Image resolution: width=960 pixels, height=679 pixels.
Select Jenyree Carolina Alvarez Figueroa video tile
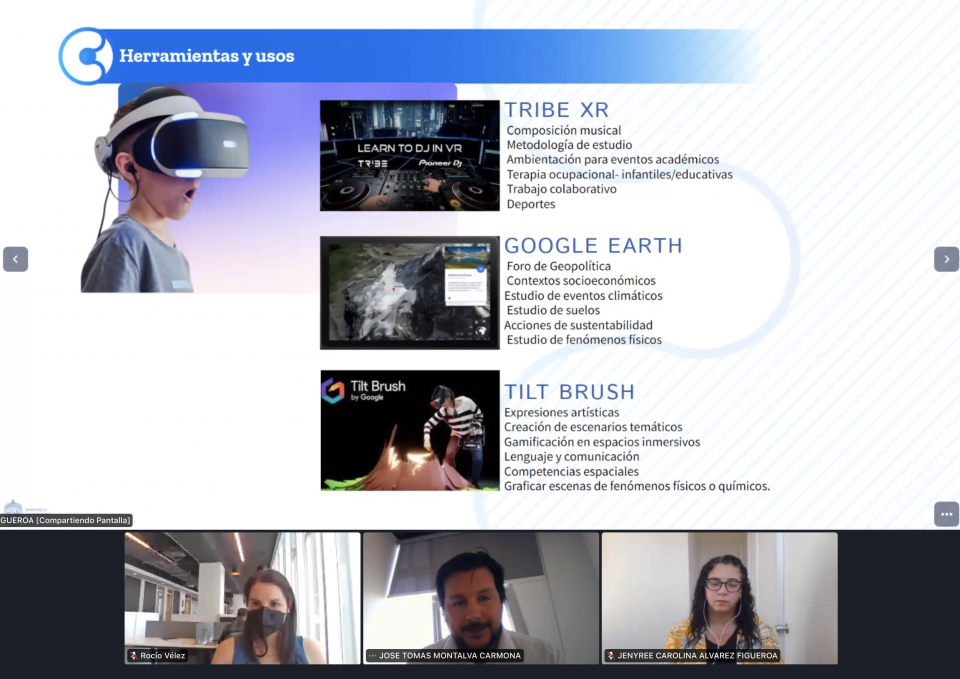[x=719, y=598]
